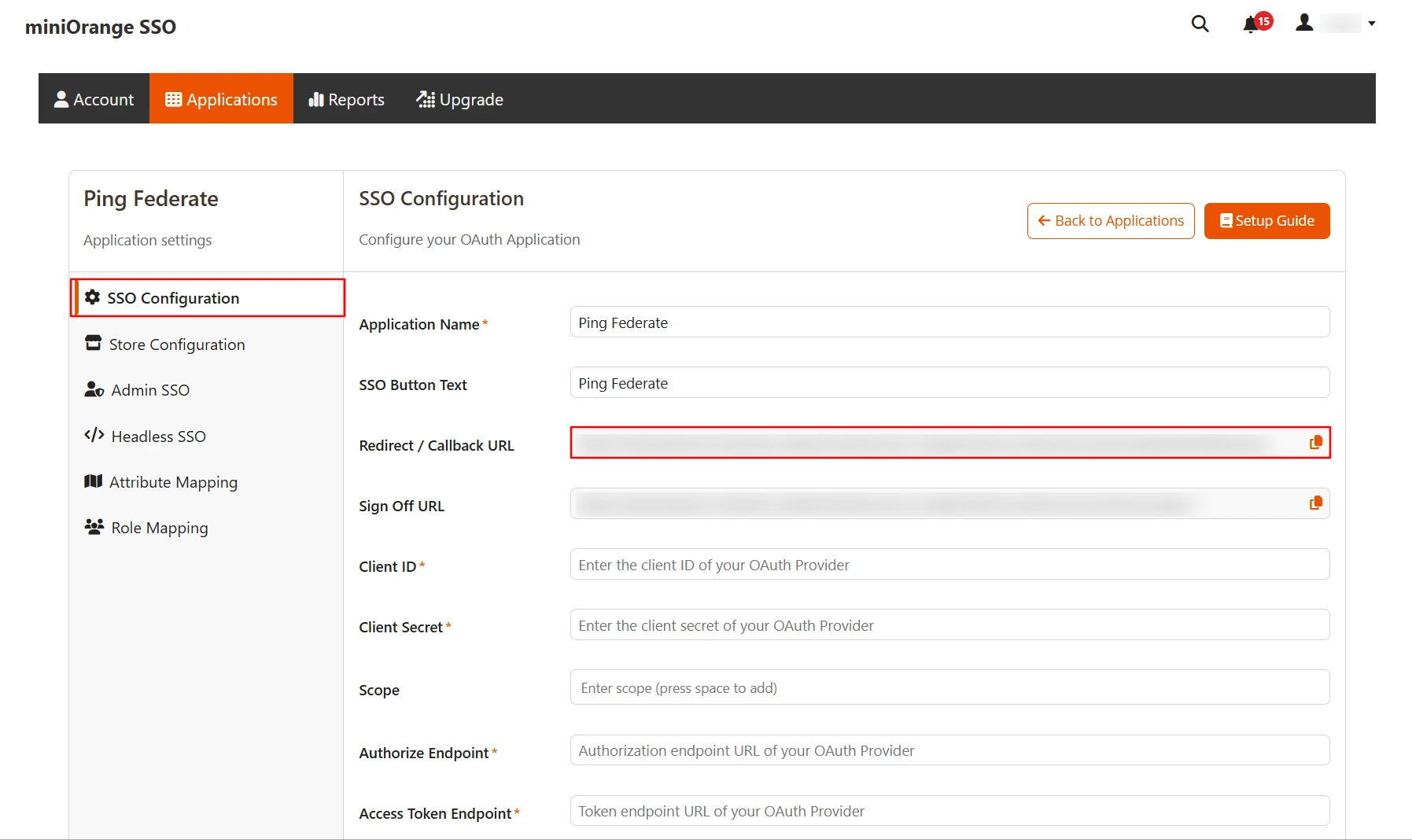Click the 'Access Token Endpoint' label
This screenshot has height=840, width=1412.
click(435, 814)
